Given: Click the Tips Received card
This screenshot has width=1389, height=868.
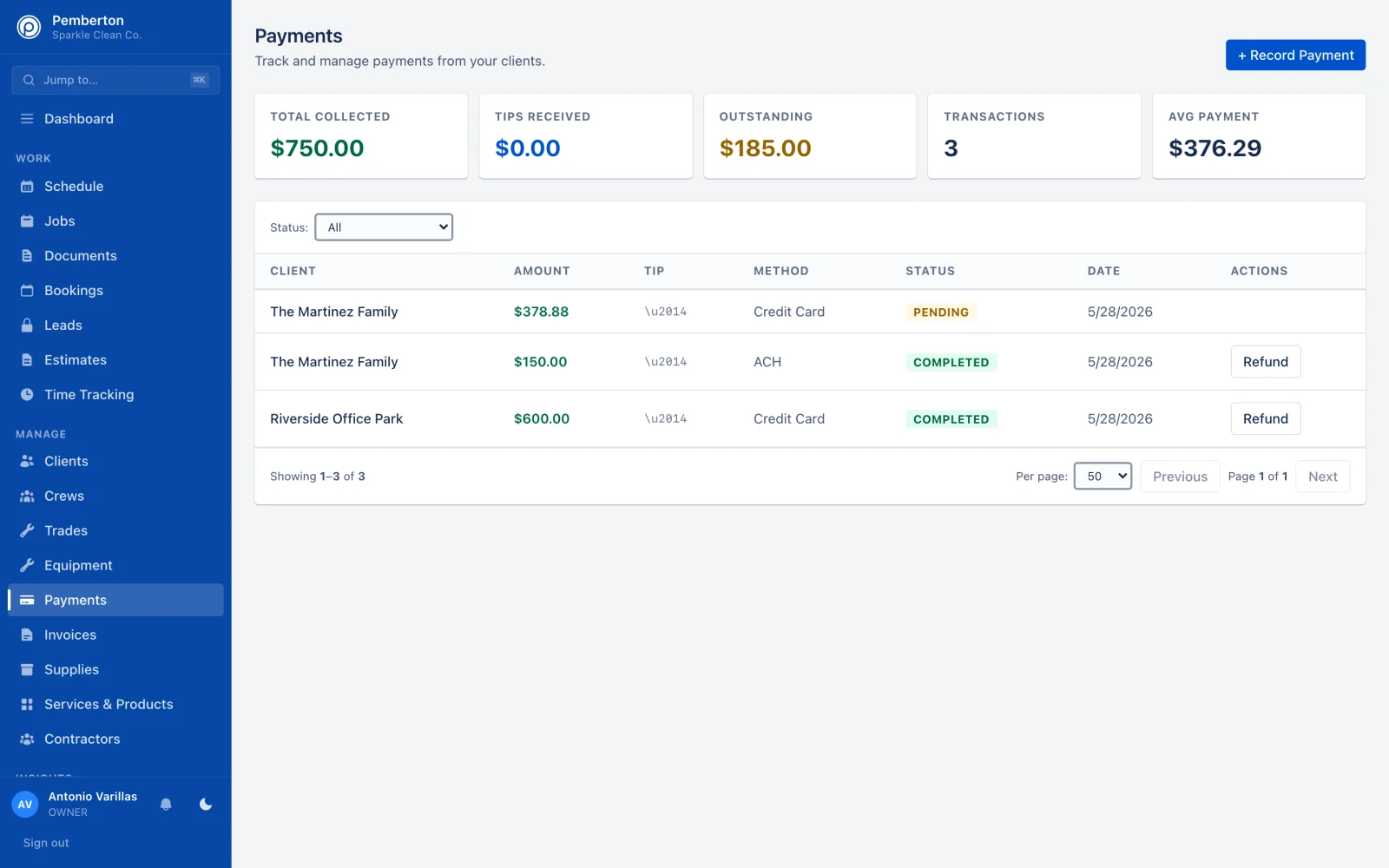Looking at the screenshot, I should [586, 136].
